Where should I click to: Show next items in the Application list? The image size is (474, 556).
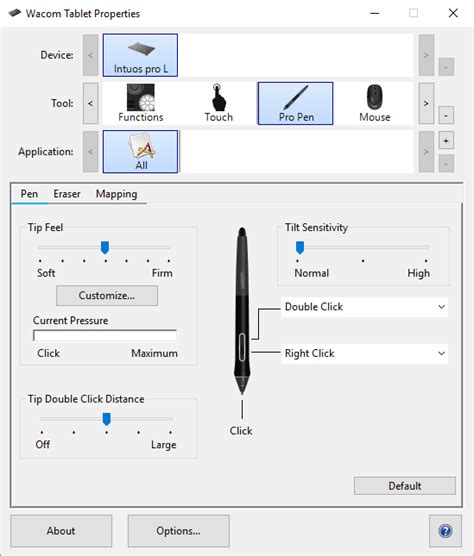click(x=426, y=151)
